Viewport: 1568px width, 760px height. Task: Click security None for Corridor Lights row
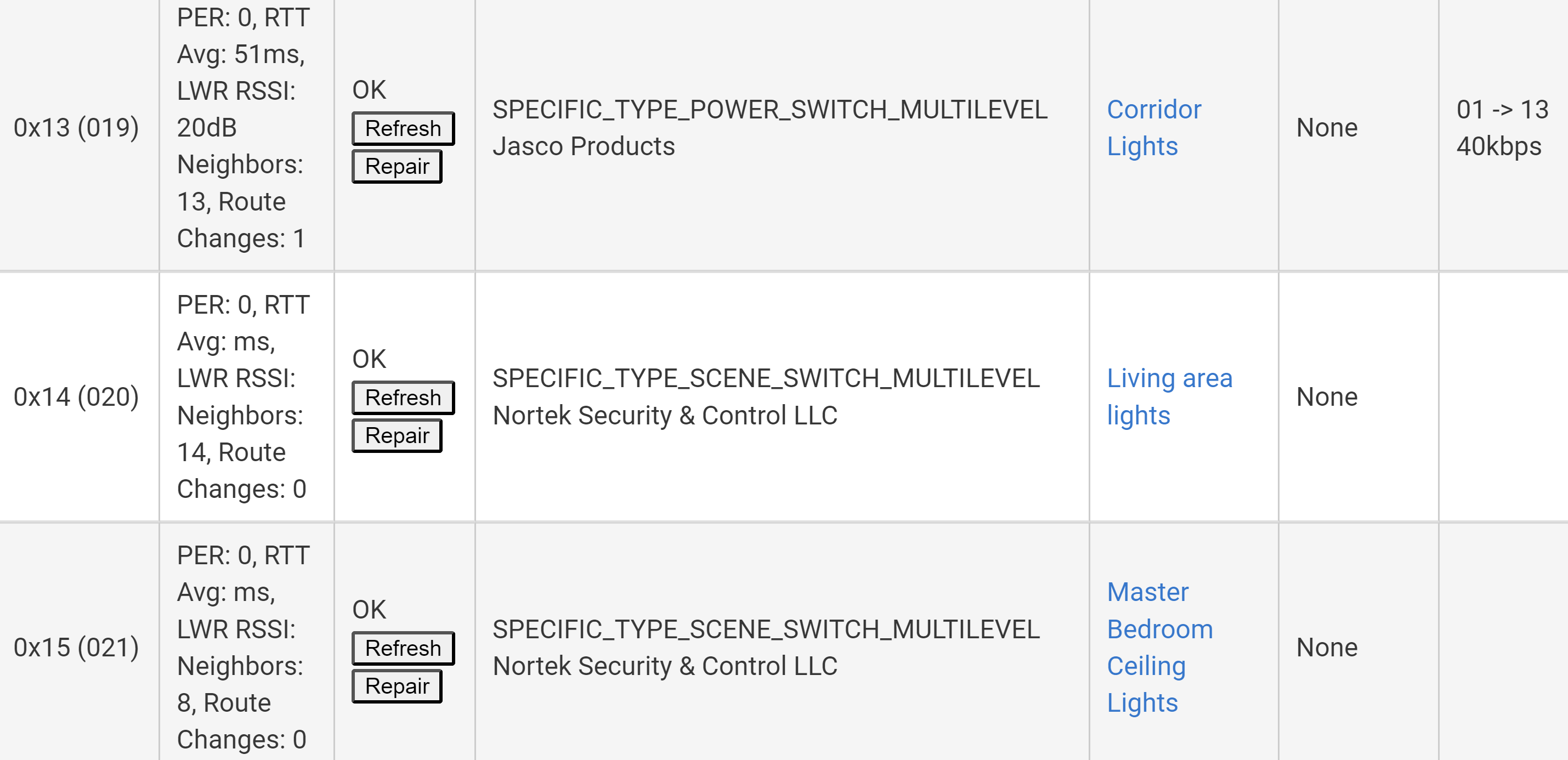pos(1327,128)
